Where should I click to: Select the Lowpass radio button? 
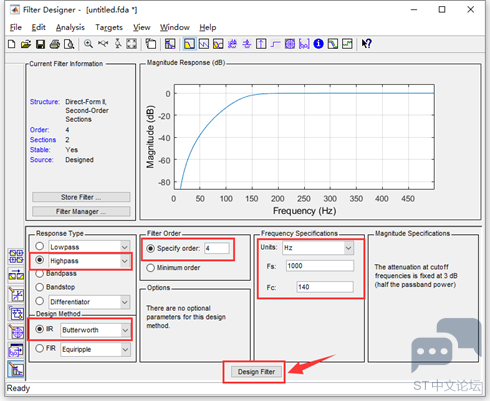(40, 246)
